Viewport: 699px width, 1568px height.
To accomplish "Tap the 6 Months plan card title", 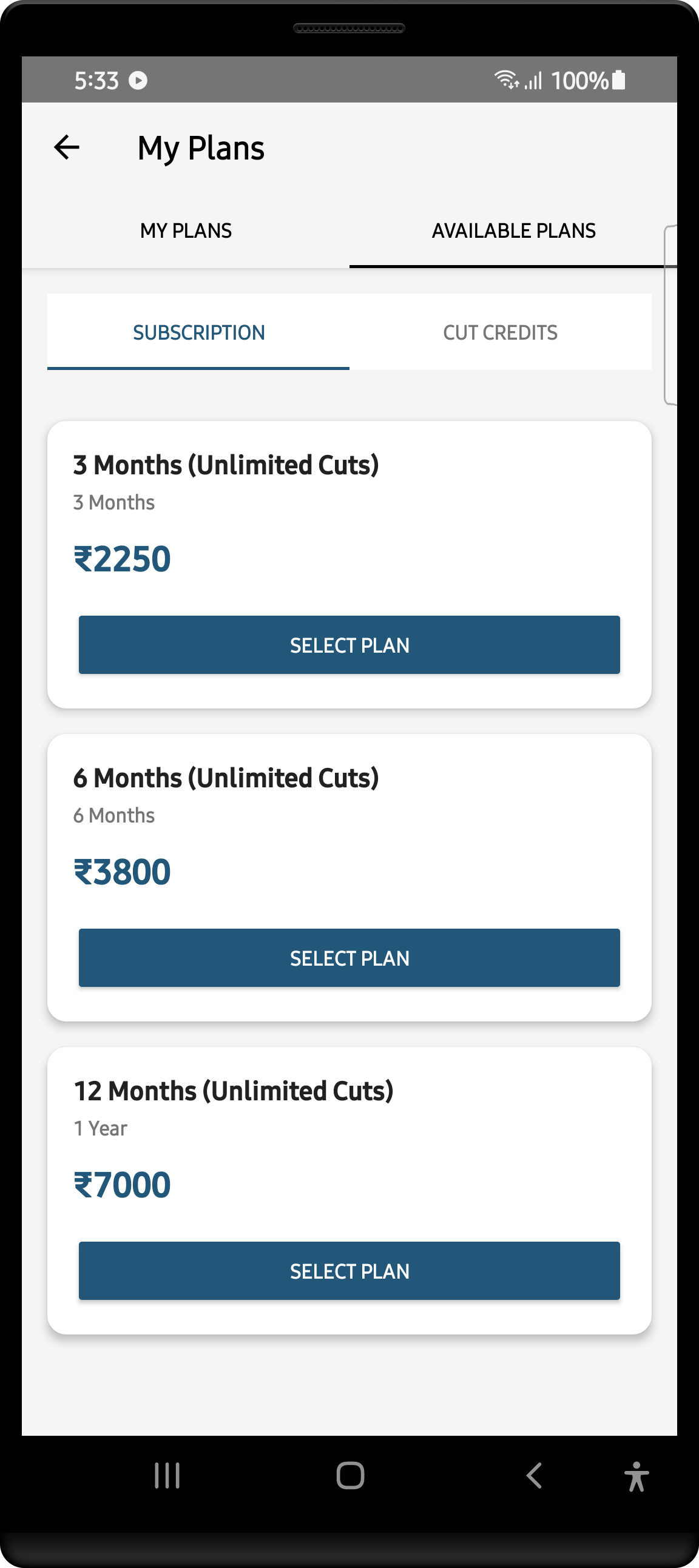I will click(x=226, y=776).
